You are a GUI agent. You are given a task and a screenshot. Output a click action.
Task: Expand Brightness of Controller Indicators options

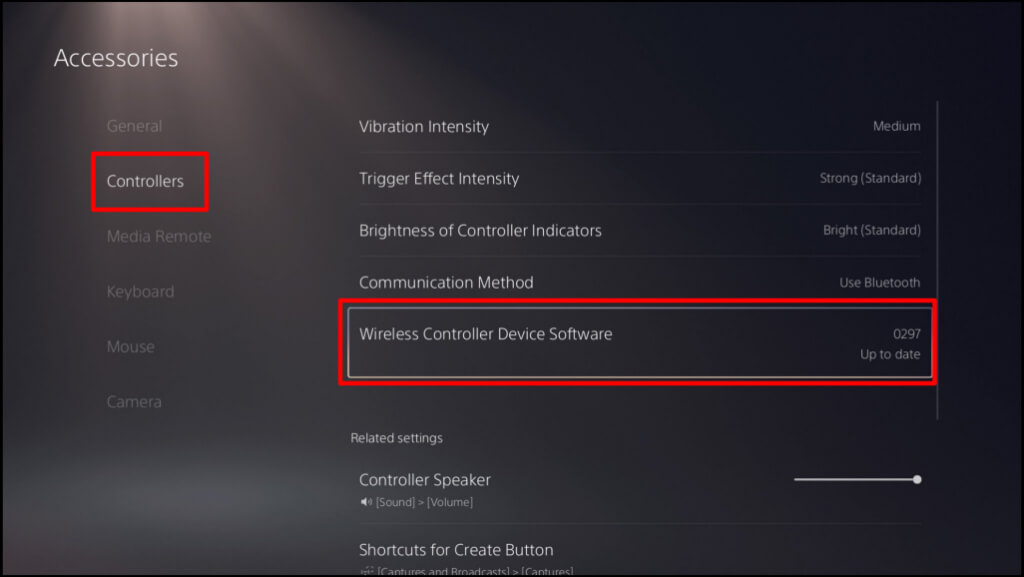click(640, 230)
